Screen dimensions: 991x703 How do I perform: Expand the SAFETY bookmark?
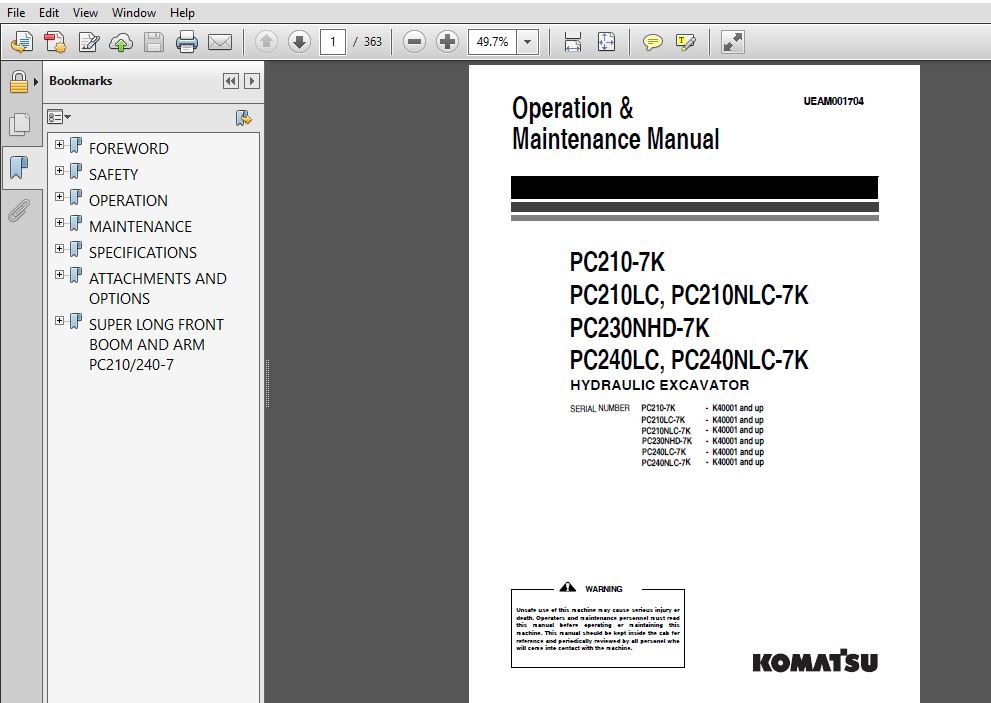(x=59, y=171)
